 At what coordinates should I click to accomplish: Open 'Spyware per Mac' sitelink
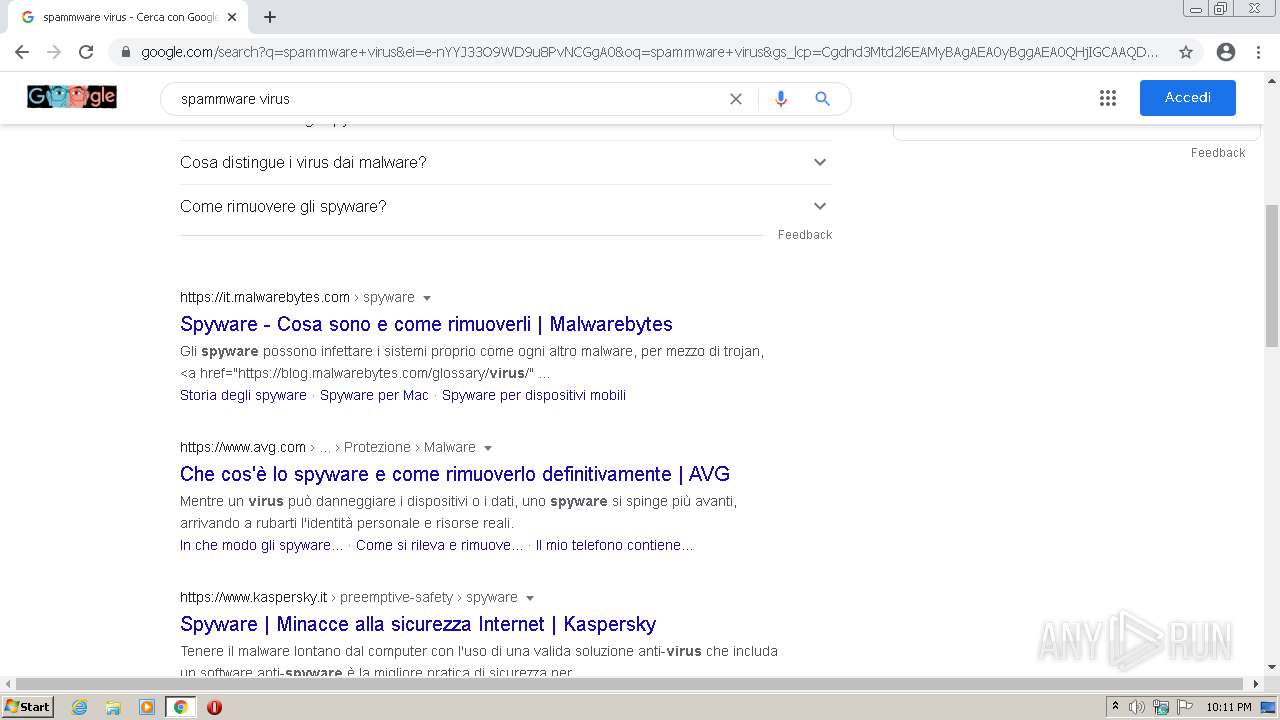[374, 395]
